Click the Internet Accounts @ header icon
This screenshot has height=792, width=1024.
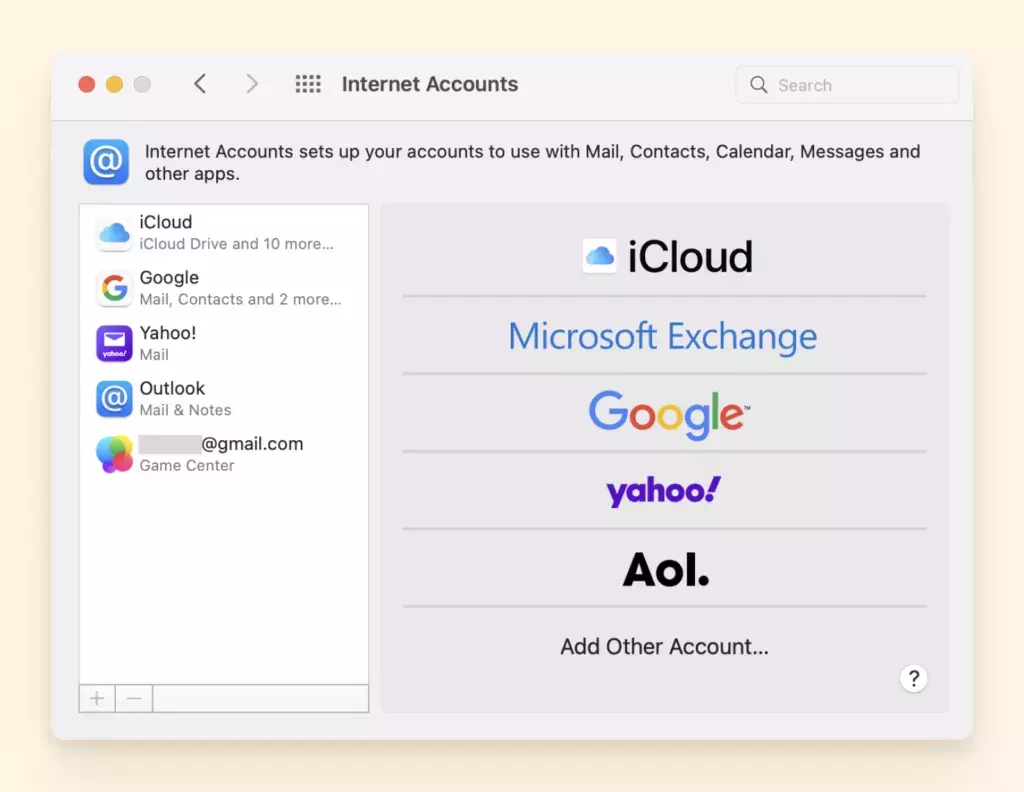point(106,162)
